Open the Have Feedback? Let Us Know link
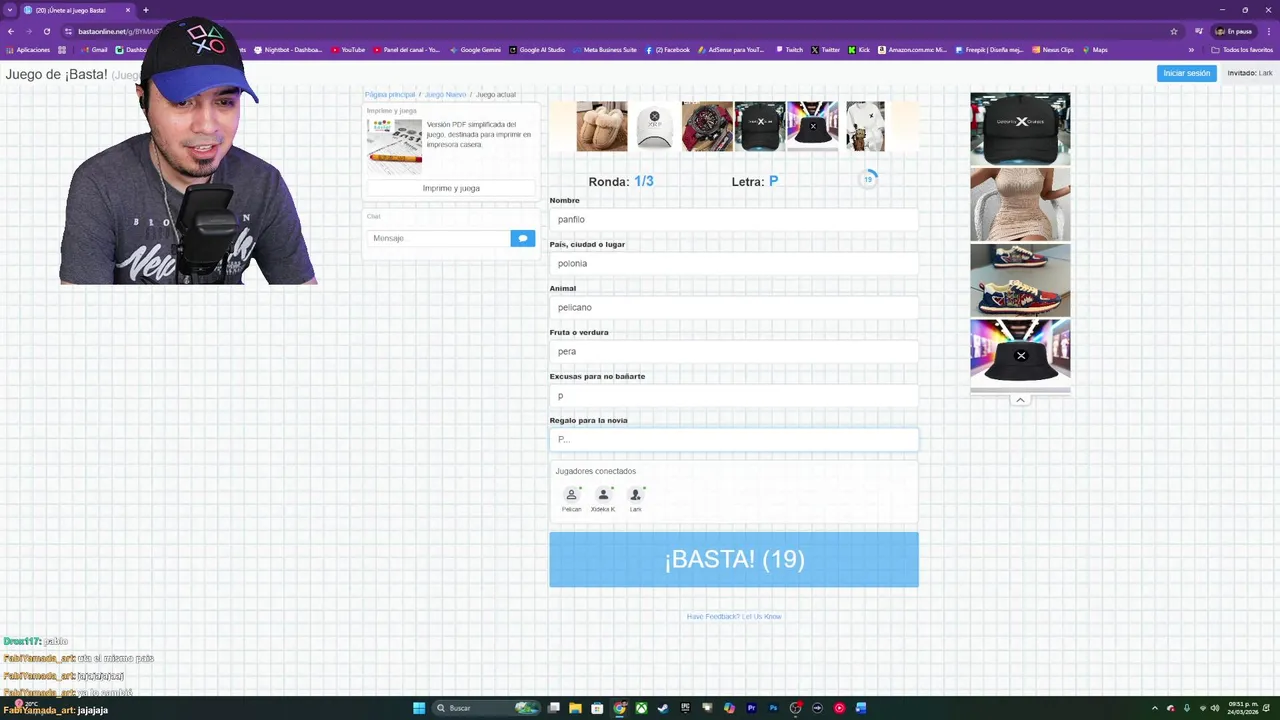 coord(734,616)
